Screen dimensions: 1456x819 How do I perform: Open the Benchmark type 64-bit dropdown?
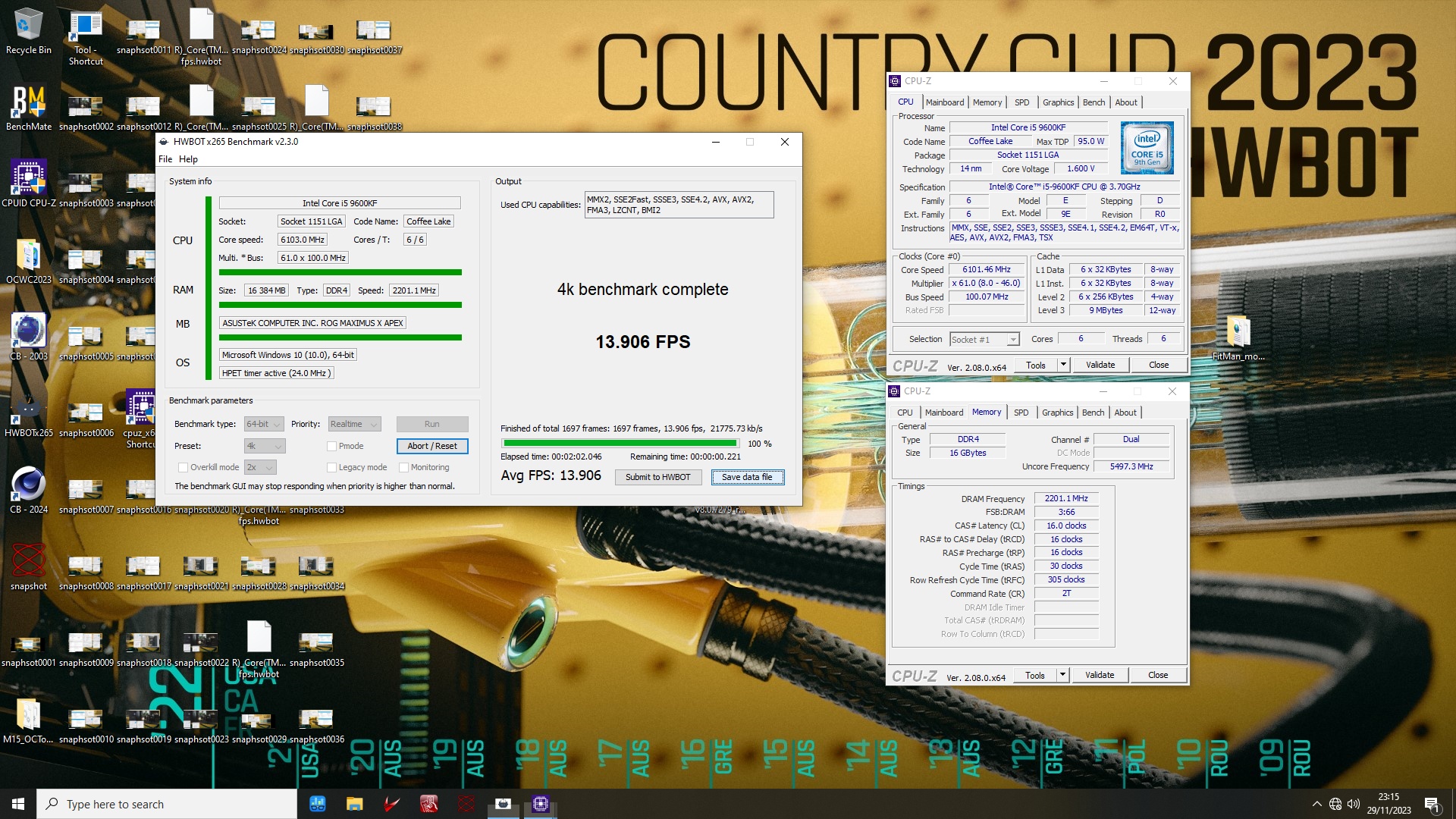[264, 424]
